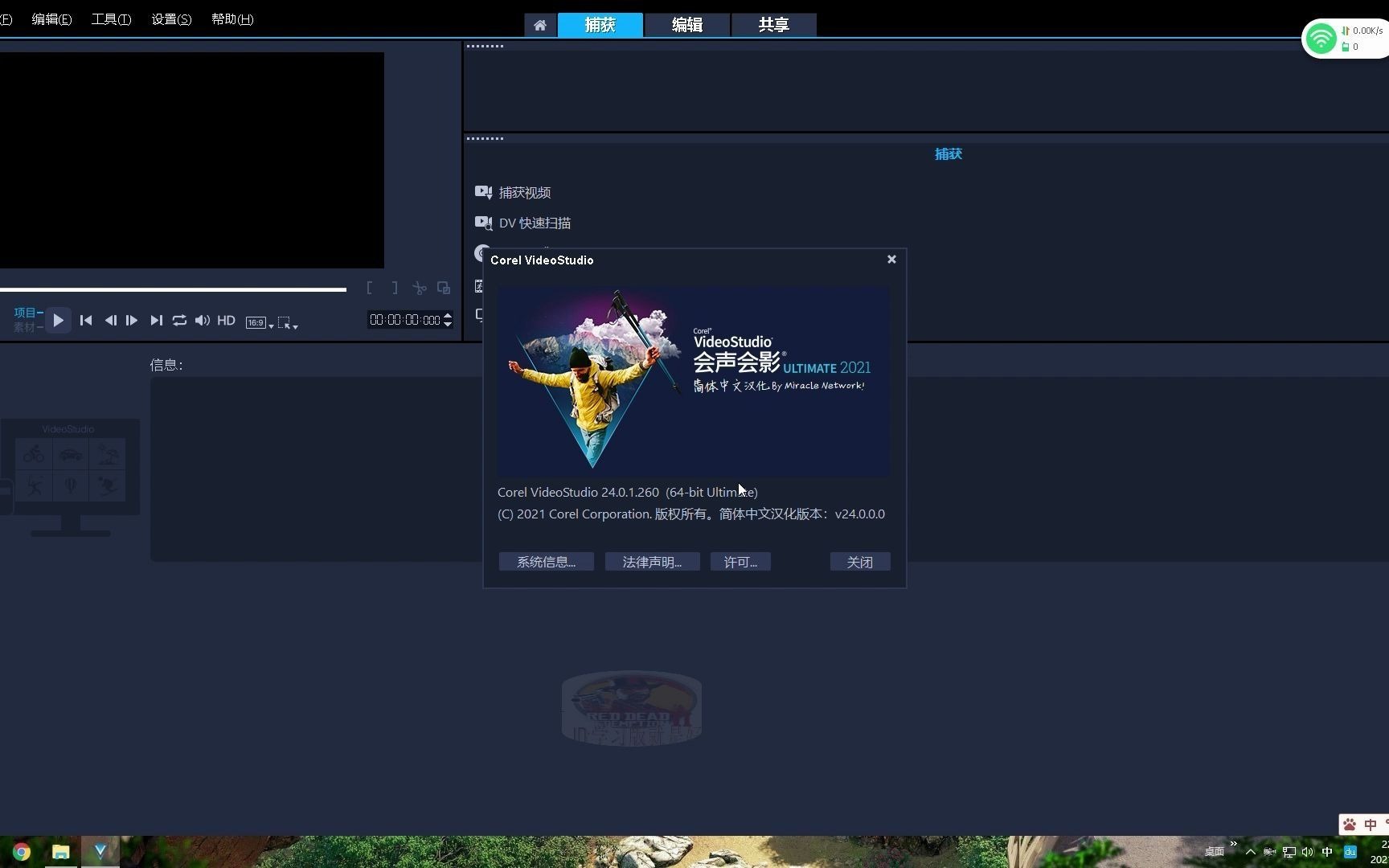Viewport: 1389px width, 868px height.
Task: Click the 中 IME indicator in tray
Action: (1327, 852)
